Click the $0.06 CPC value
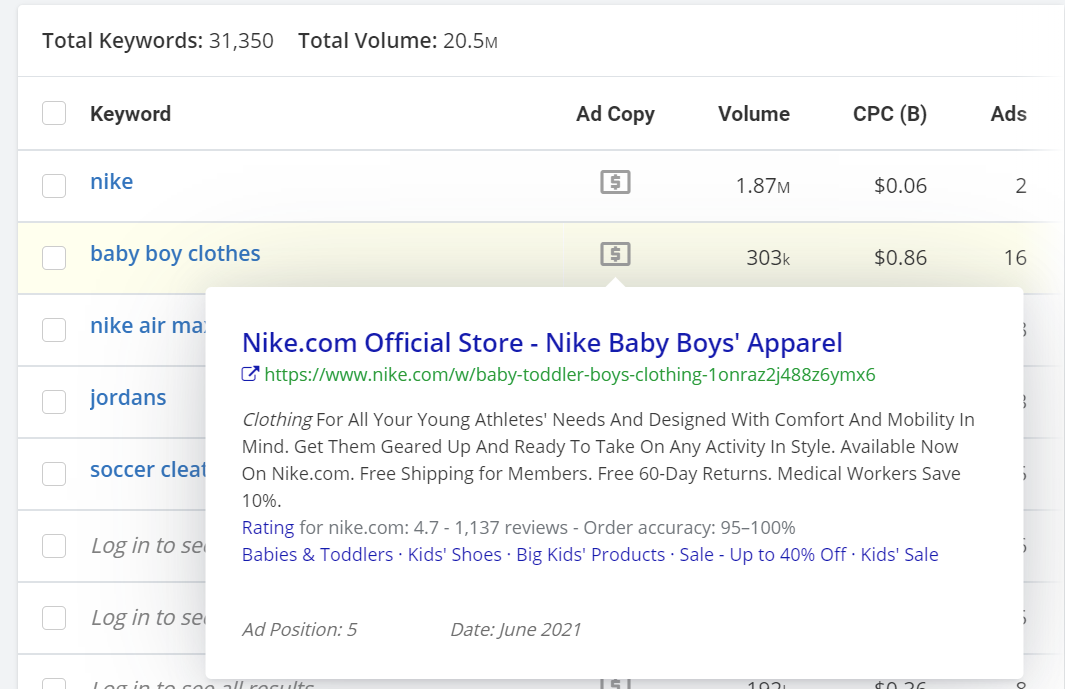Viewport: 1065px width, 689px height. coord(900,186)
